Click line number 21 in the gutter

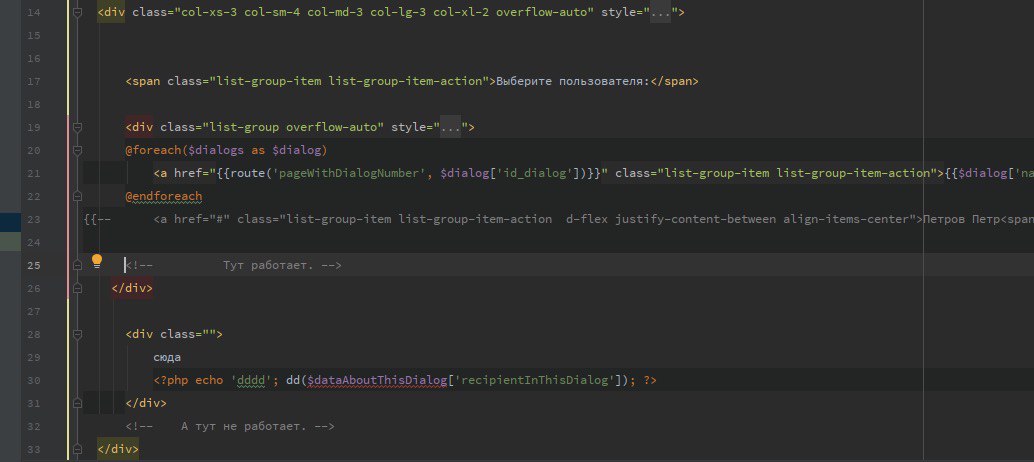coord(34,173)
